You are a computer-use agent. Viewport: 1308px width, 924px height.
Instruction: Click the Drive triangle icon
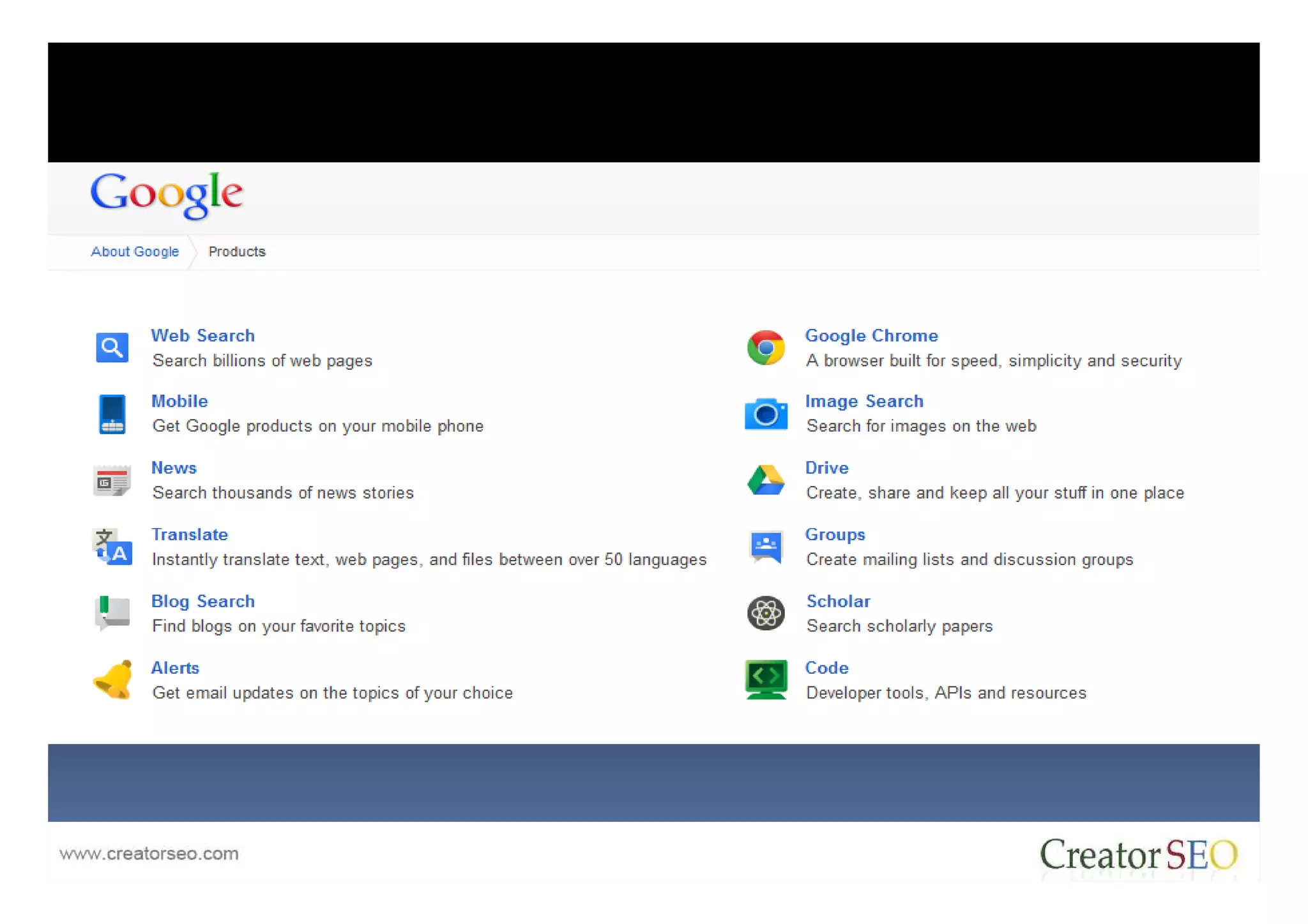pyautogui.click(x=765, y=481)
